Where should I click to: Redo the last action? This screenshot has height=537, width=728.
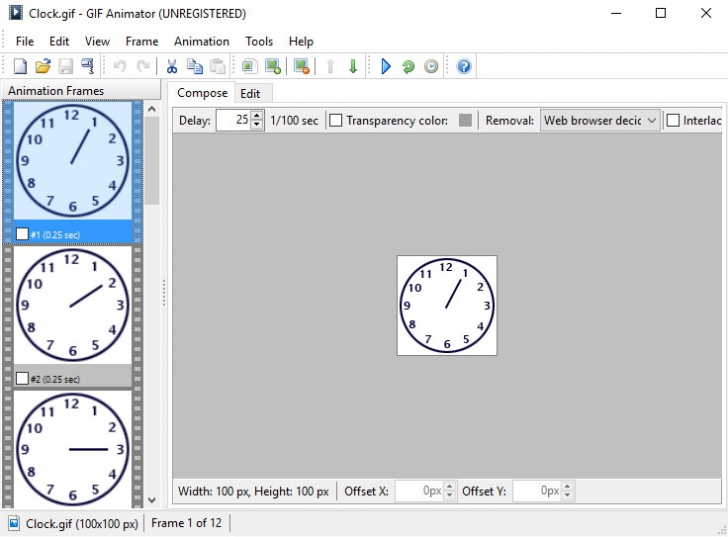[x=143, y=66]
